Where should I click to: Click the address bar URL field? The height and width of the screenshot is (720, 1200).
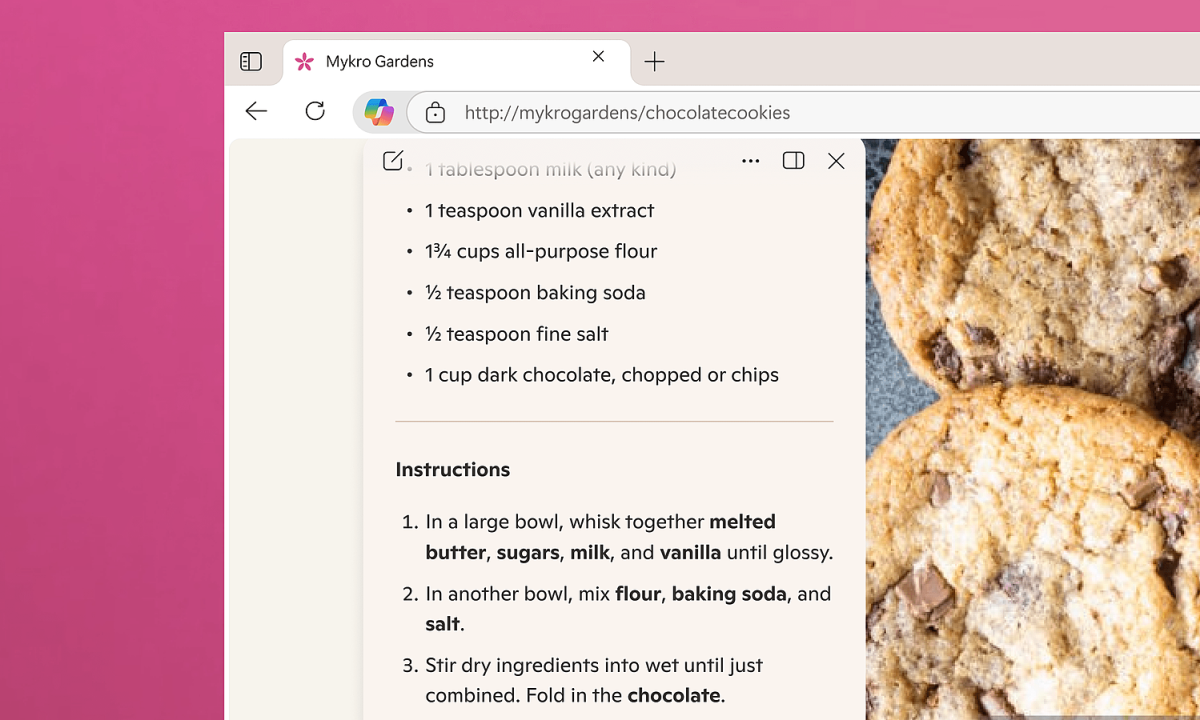coord(700,113)
